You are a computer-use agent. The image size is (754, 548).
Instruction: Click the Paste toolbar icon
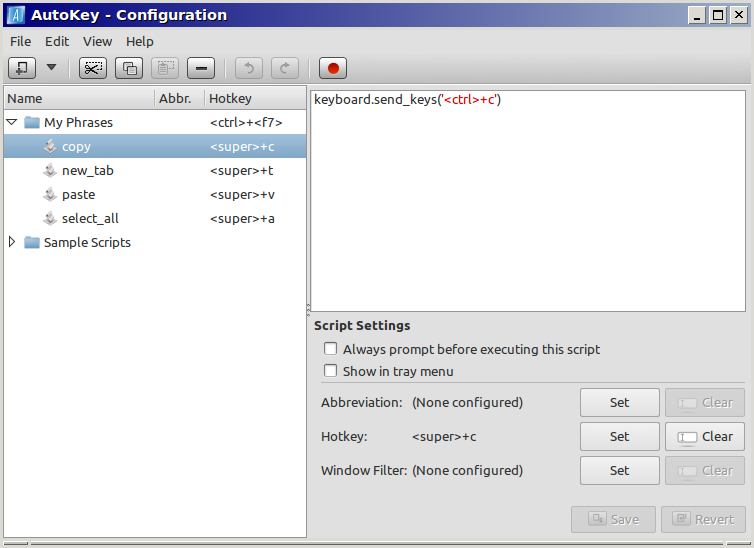click(165, 68)
